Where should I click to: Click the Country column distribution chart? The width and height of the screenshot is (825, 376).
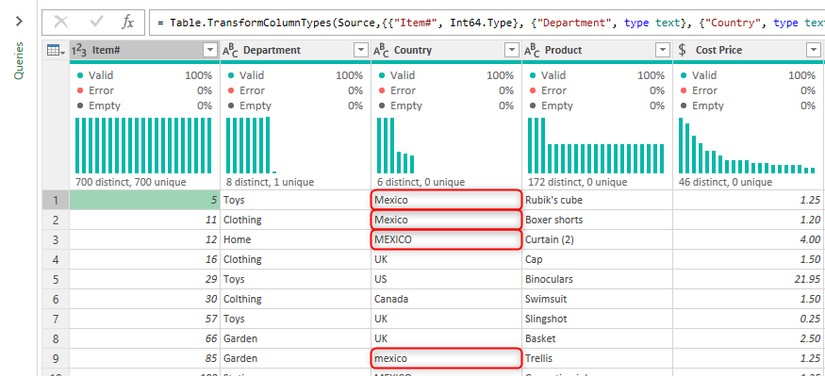[396, 146]
